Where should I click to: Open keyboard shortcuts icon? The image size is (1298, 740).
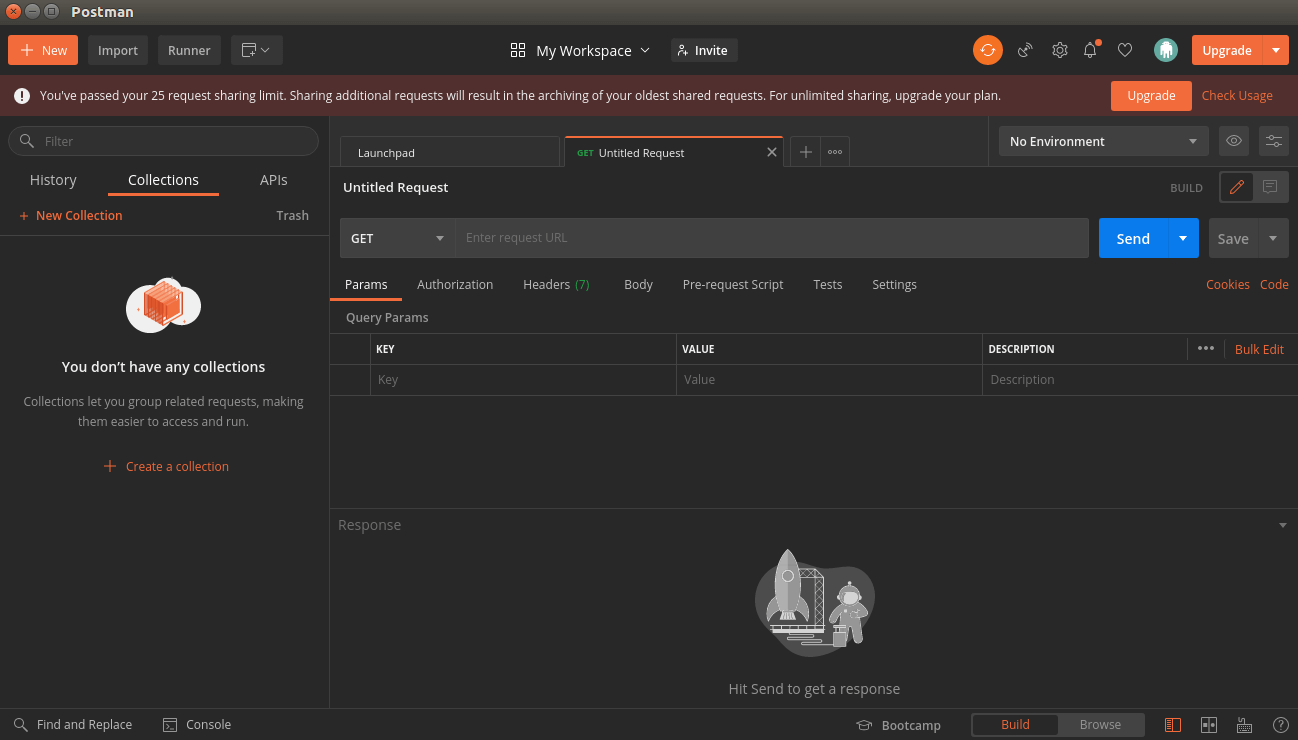click(x=1245, y=725)
